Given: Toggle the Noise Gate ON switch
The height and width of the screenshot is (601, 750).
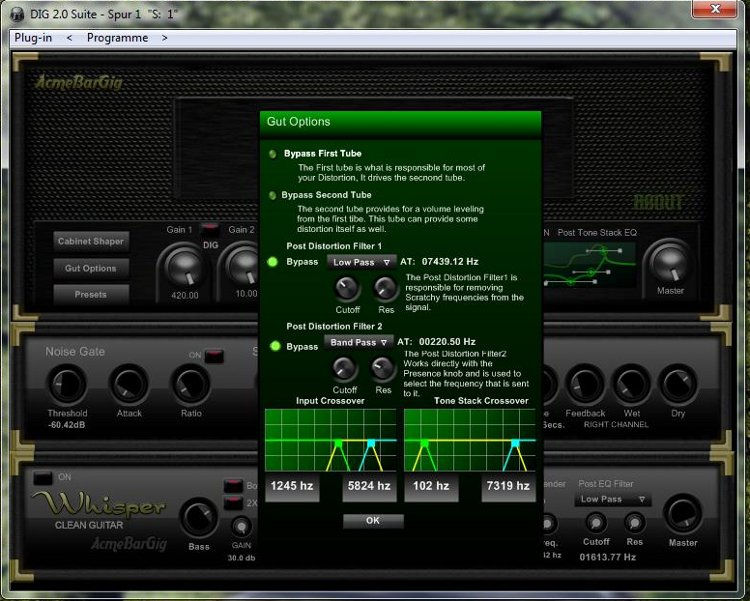Looking at the screenshot, I should point(213,356).
